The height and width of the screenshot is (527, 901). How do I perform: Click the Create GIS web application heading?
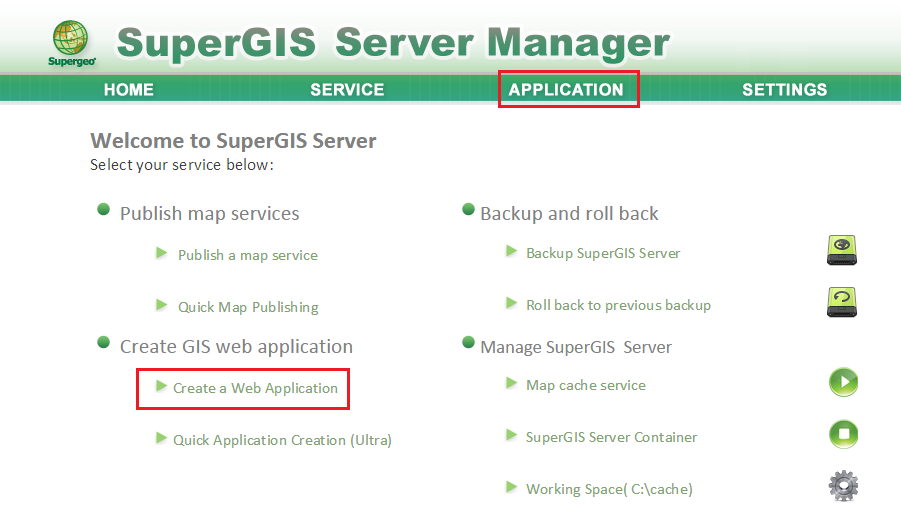tap(236, 347)
